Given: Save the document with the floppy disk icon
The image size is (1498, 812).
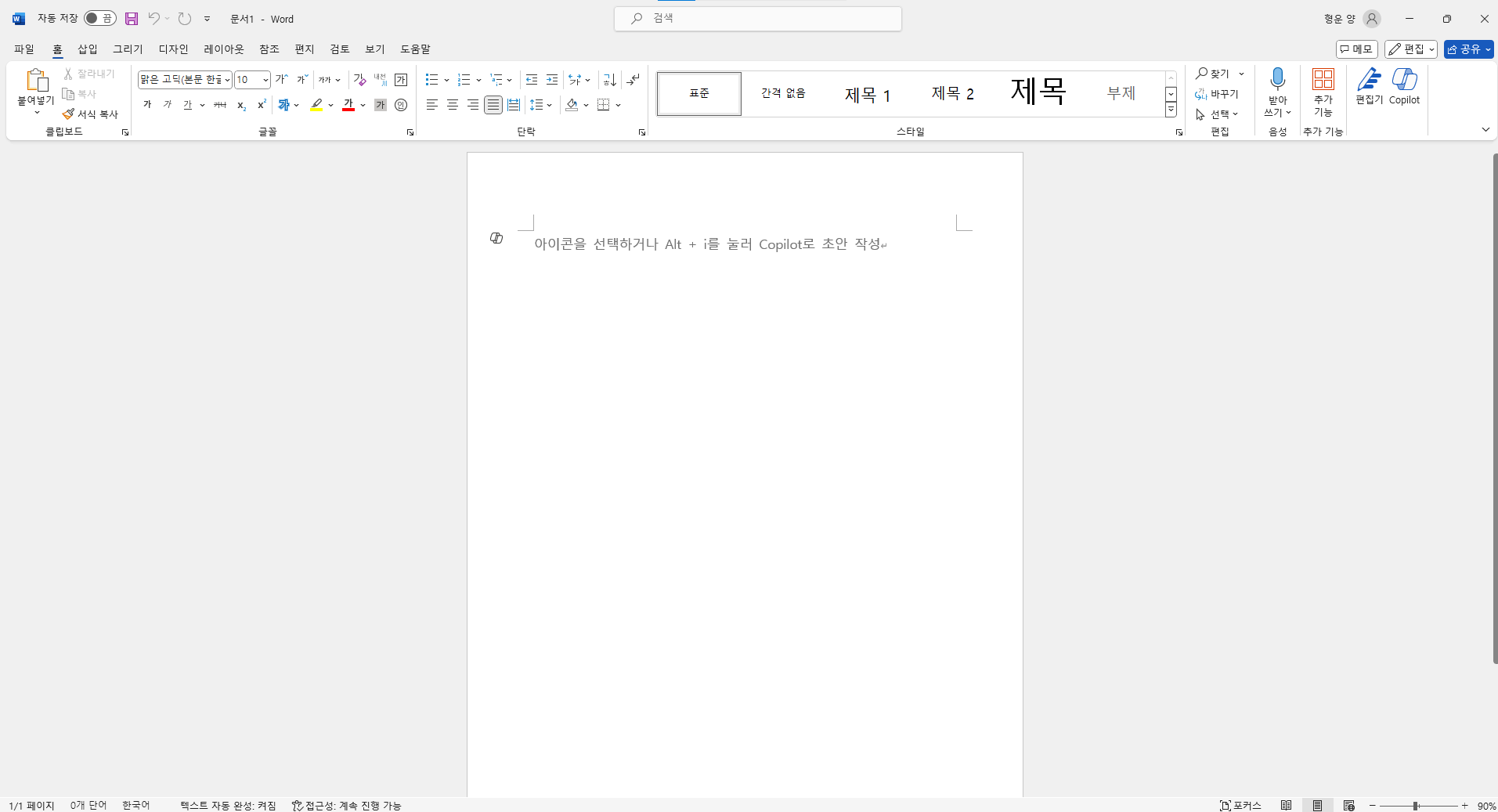Looking at the screenshot, I should (x=132, y=19).
